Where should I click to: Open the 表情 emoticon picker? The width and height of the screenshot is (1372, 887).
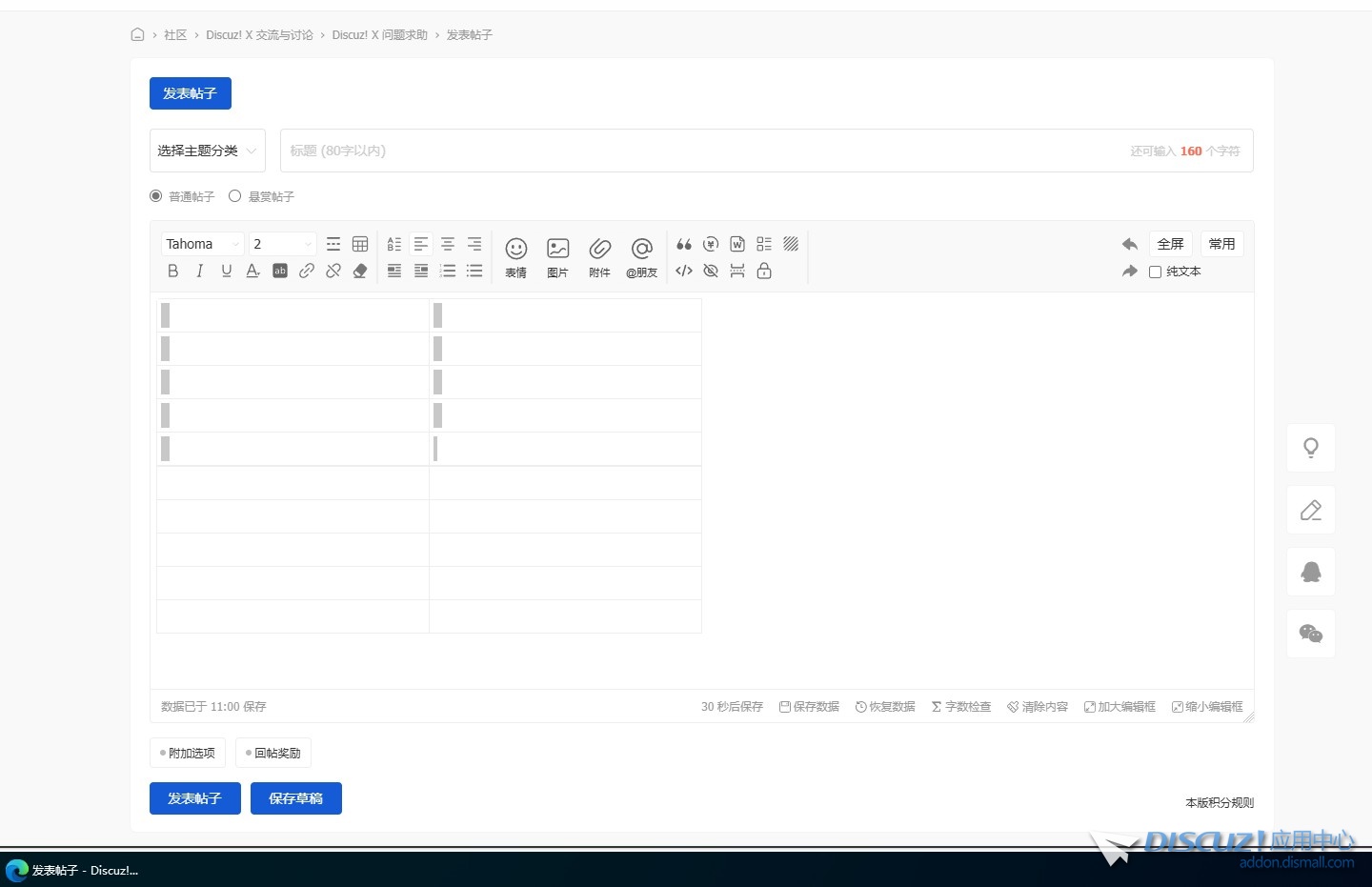[x=515, y=257]
